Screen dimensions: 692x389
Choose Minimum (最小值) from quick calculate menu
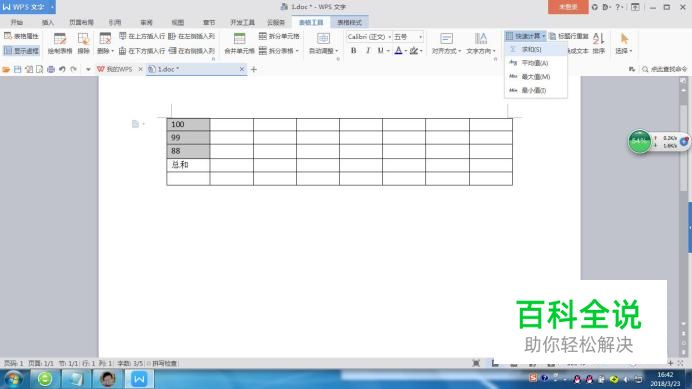click(535, 90)
